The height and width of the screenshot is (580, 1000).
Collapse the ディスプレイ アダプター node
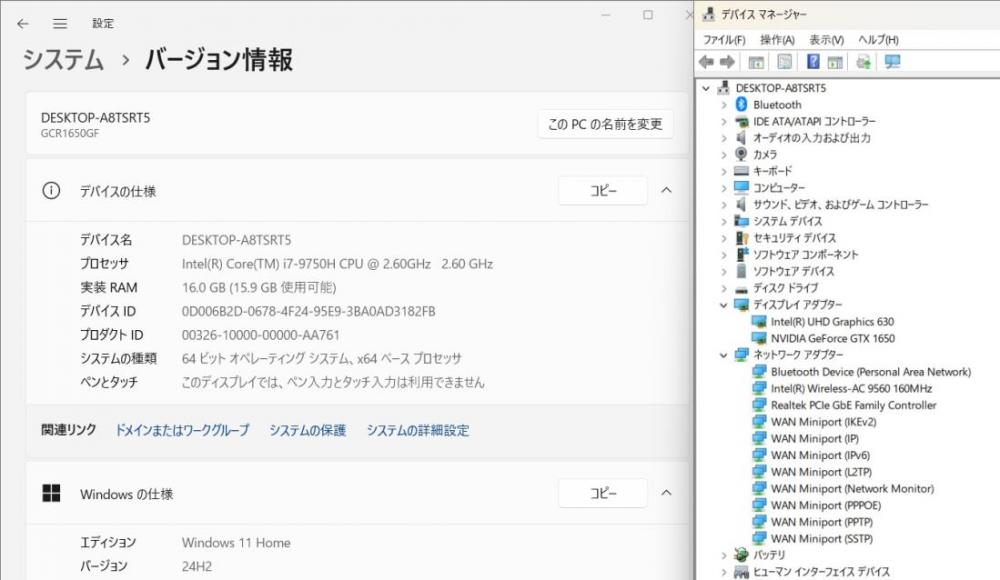coord(724,305)
